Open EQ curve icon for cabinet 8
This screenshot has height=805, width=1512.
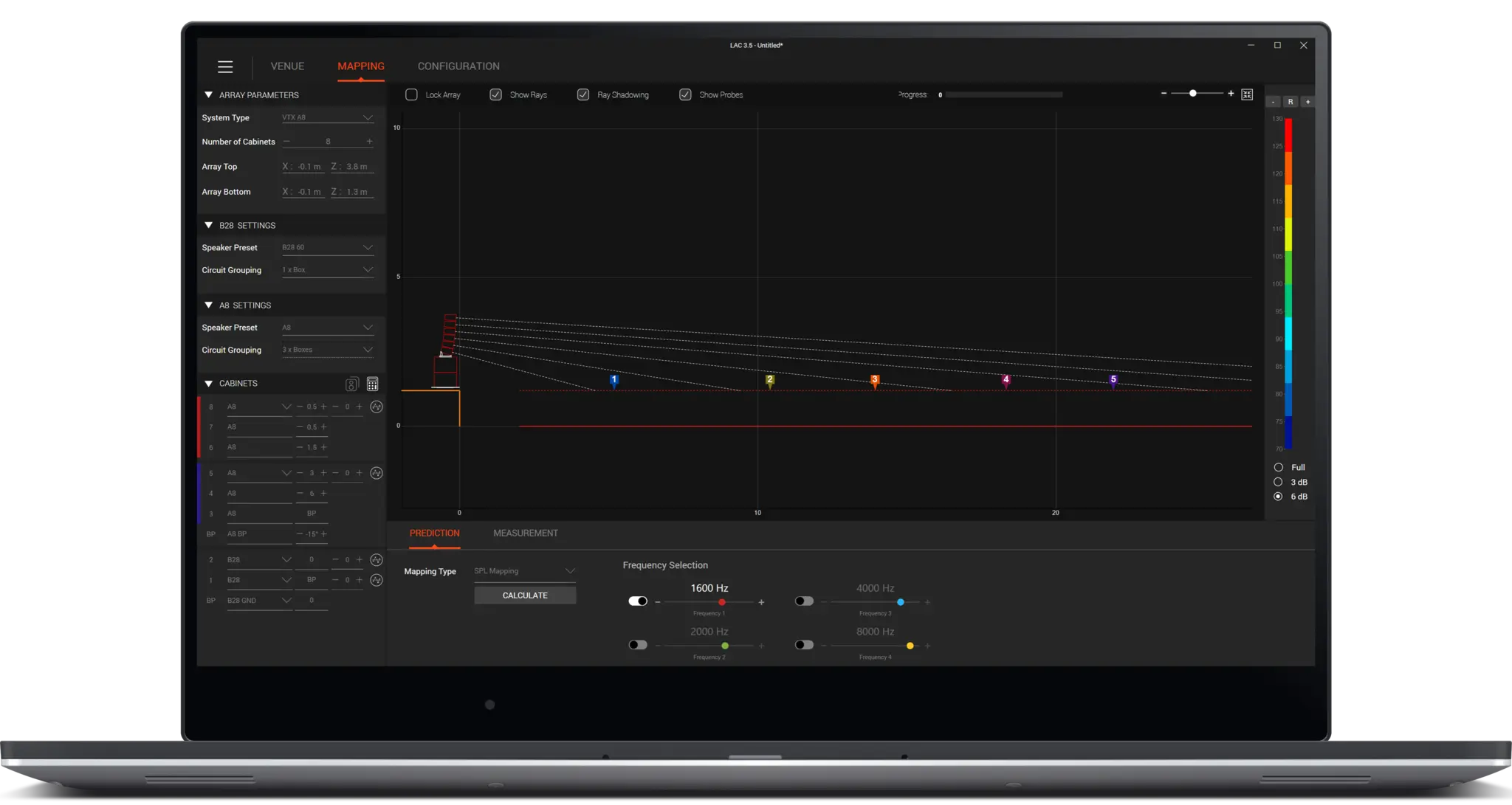point(377,407)
